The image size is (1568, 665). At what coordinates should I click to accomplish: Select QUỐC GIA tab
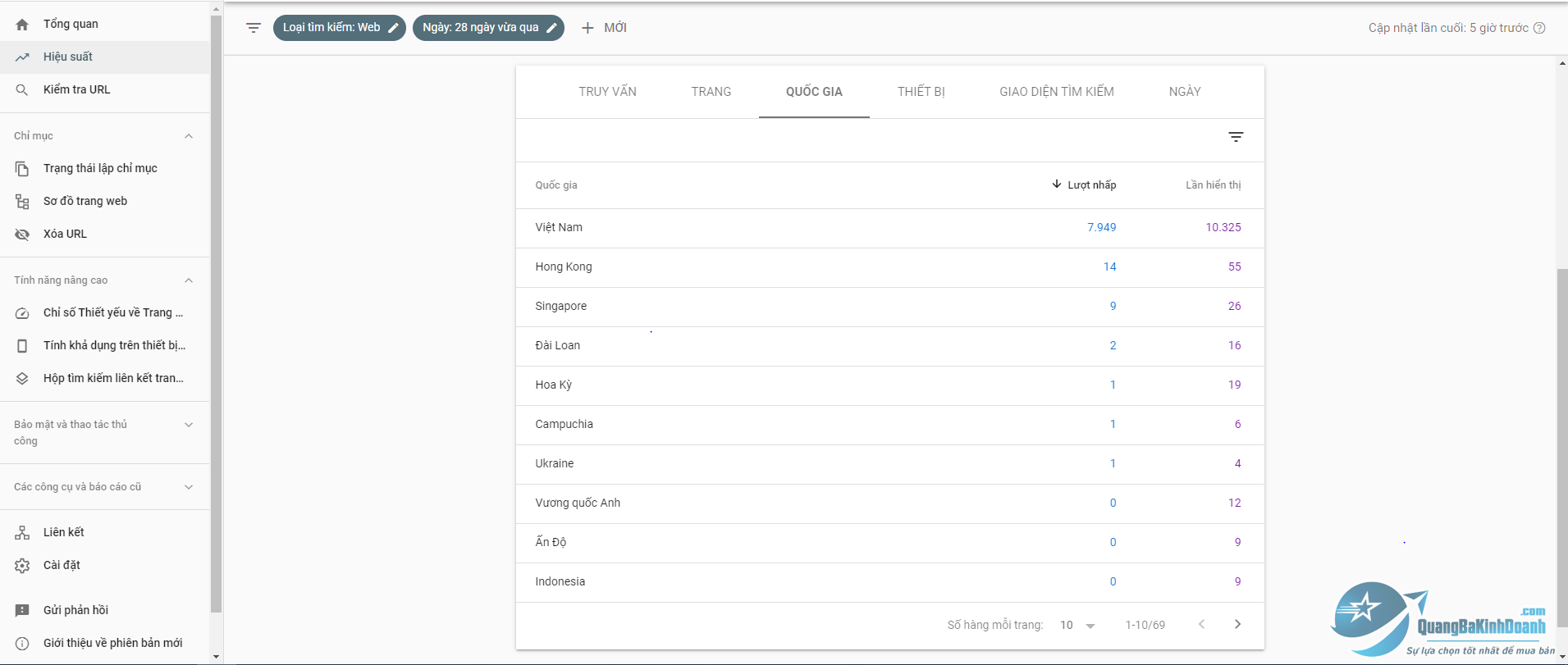[814, 92]
